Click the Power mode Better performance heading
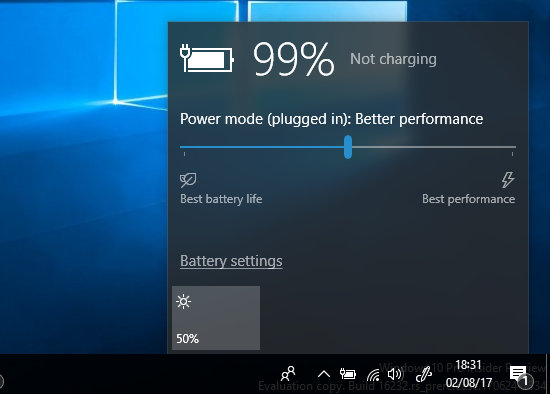 331,119
